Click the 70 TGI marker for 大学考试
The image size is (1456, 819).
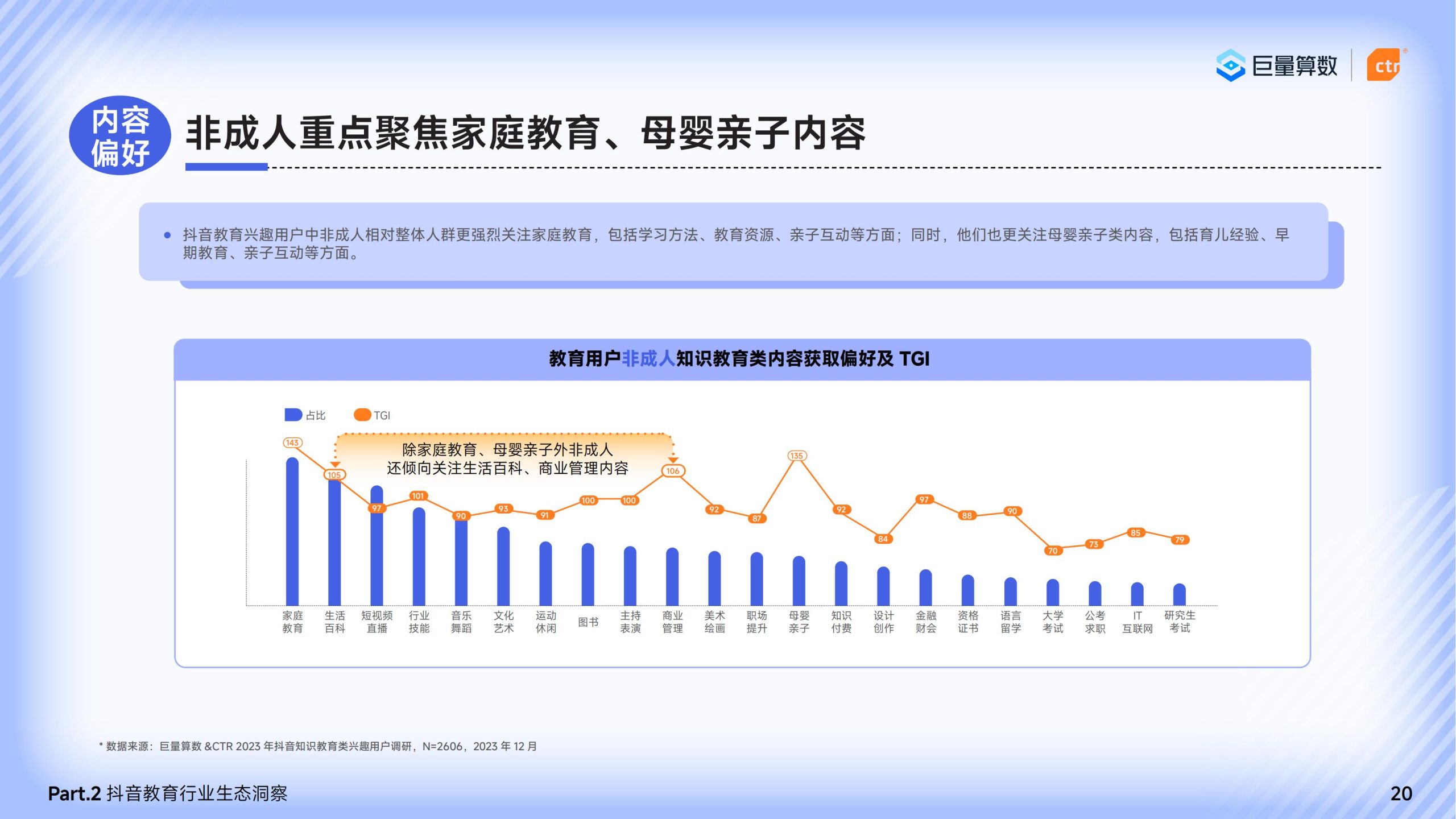pos(1053,551)
